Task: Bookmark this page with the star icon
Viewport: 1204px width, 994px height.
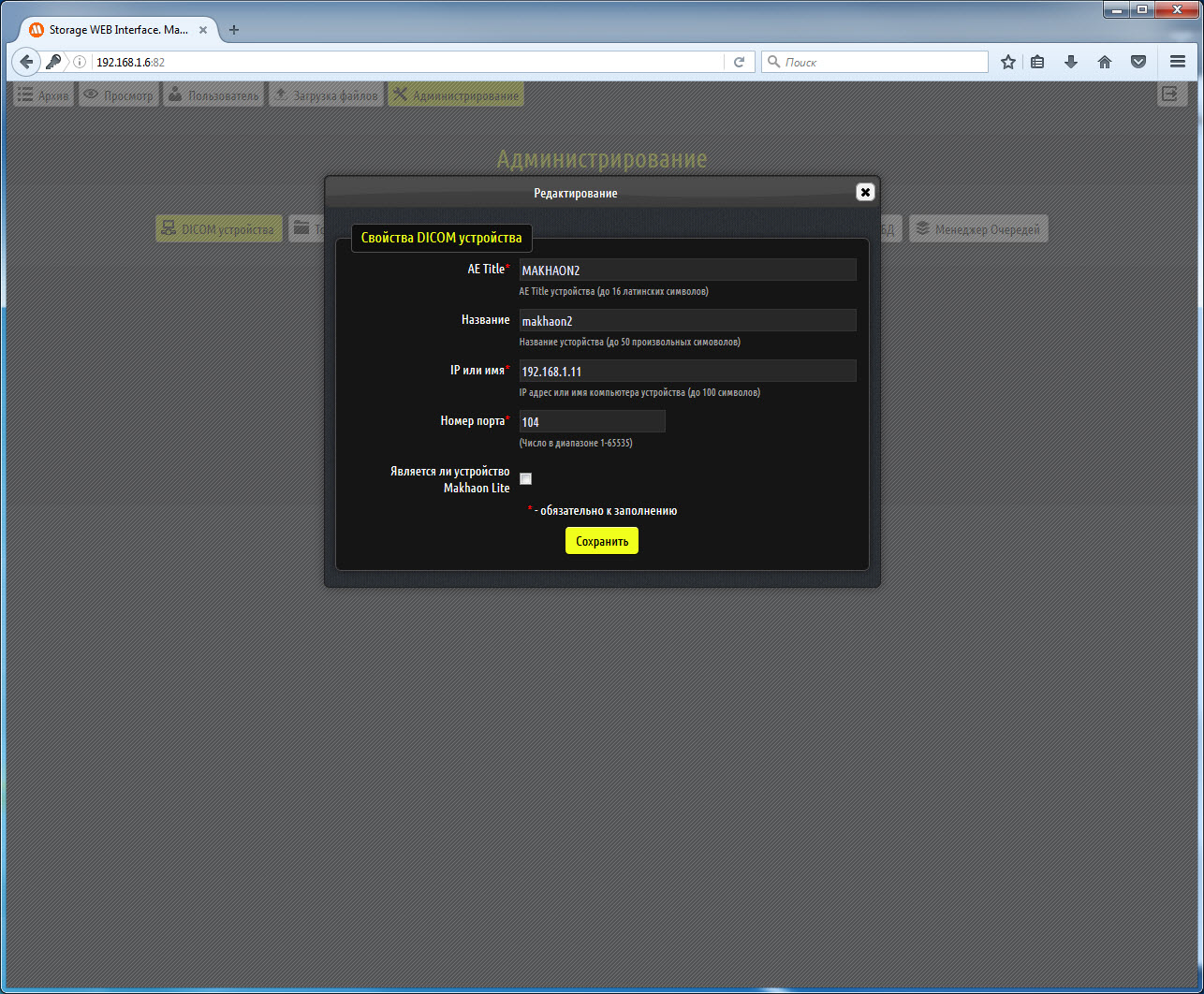Action: pyautogui.click(x=1007, y=62)
